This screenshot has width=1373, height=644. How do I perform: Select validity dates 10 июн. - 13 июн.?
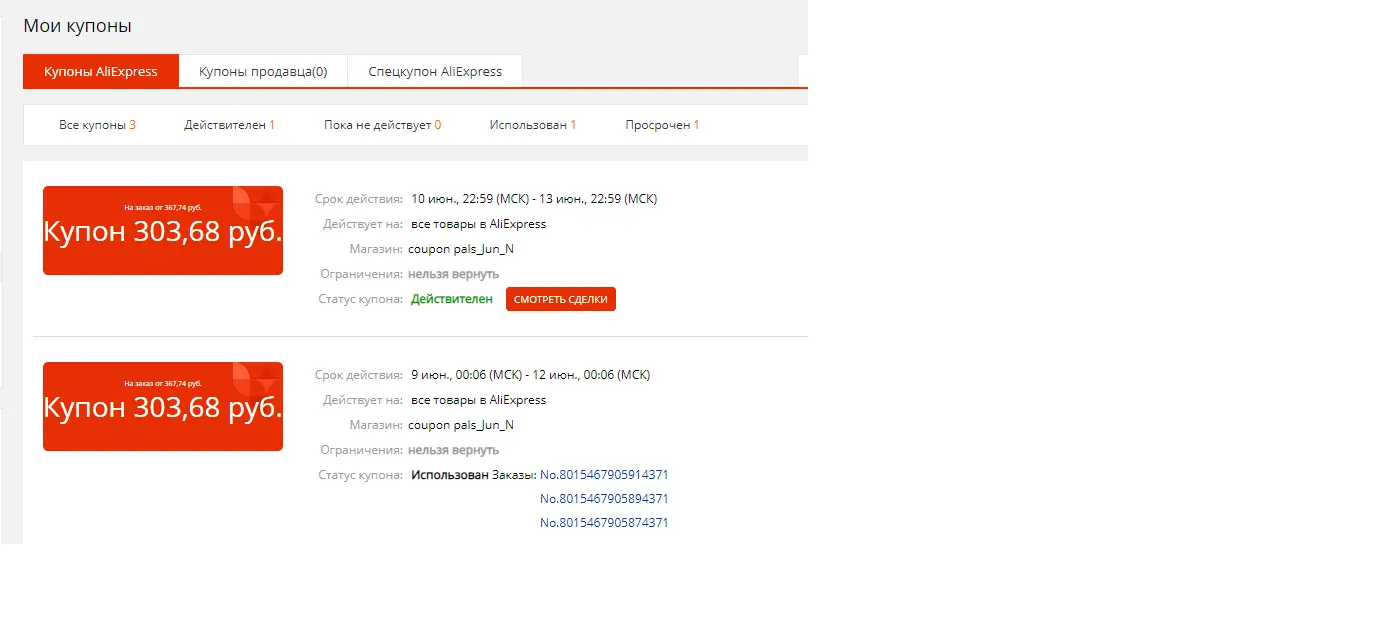(x=534, y=199)
